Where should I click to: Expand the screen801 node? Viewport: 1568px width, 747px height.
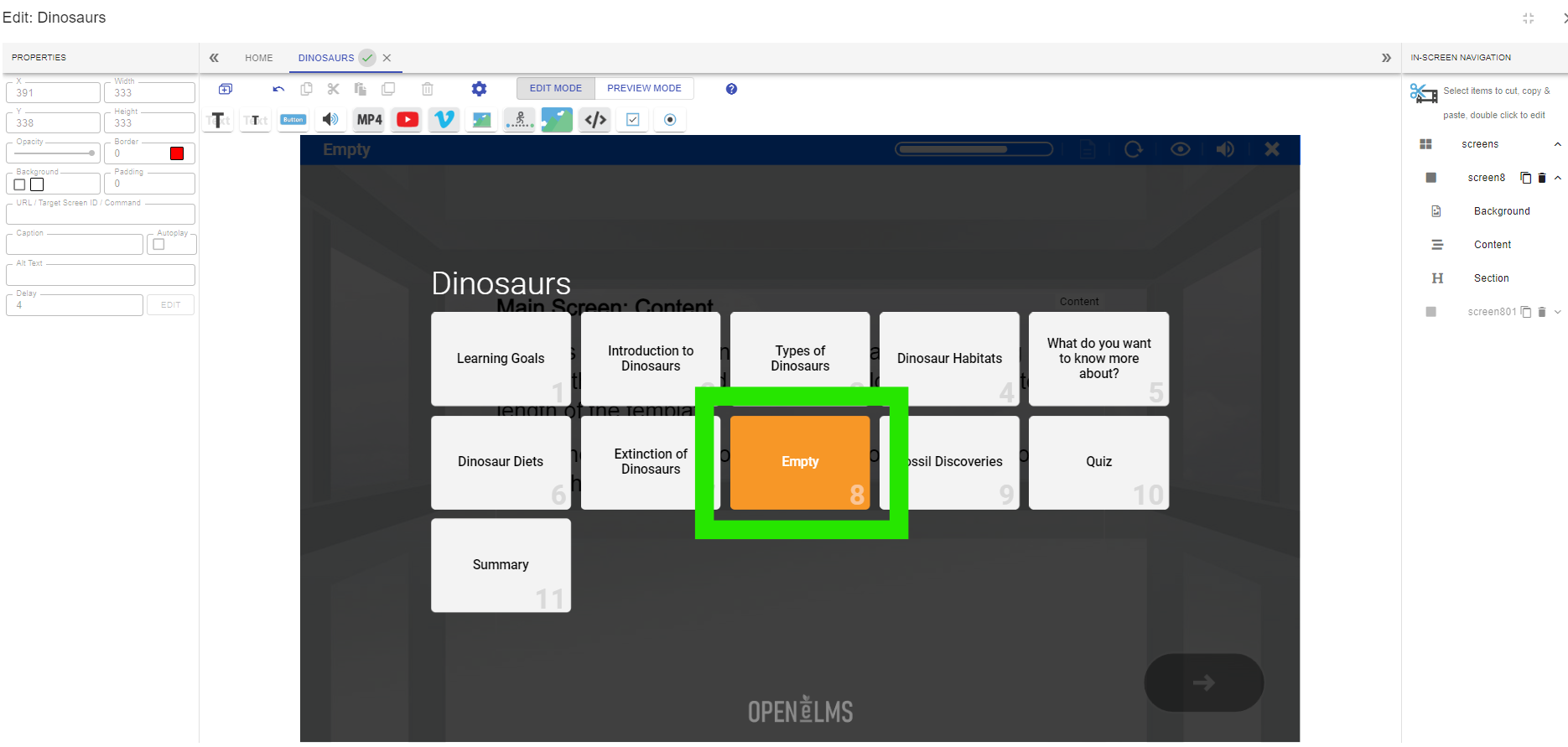click(1557, 312)
